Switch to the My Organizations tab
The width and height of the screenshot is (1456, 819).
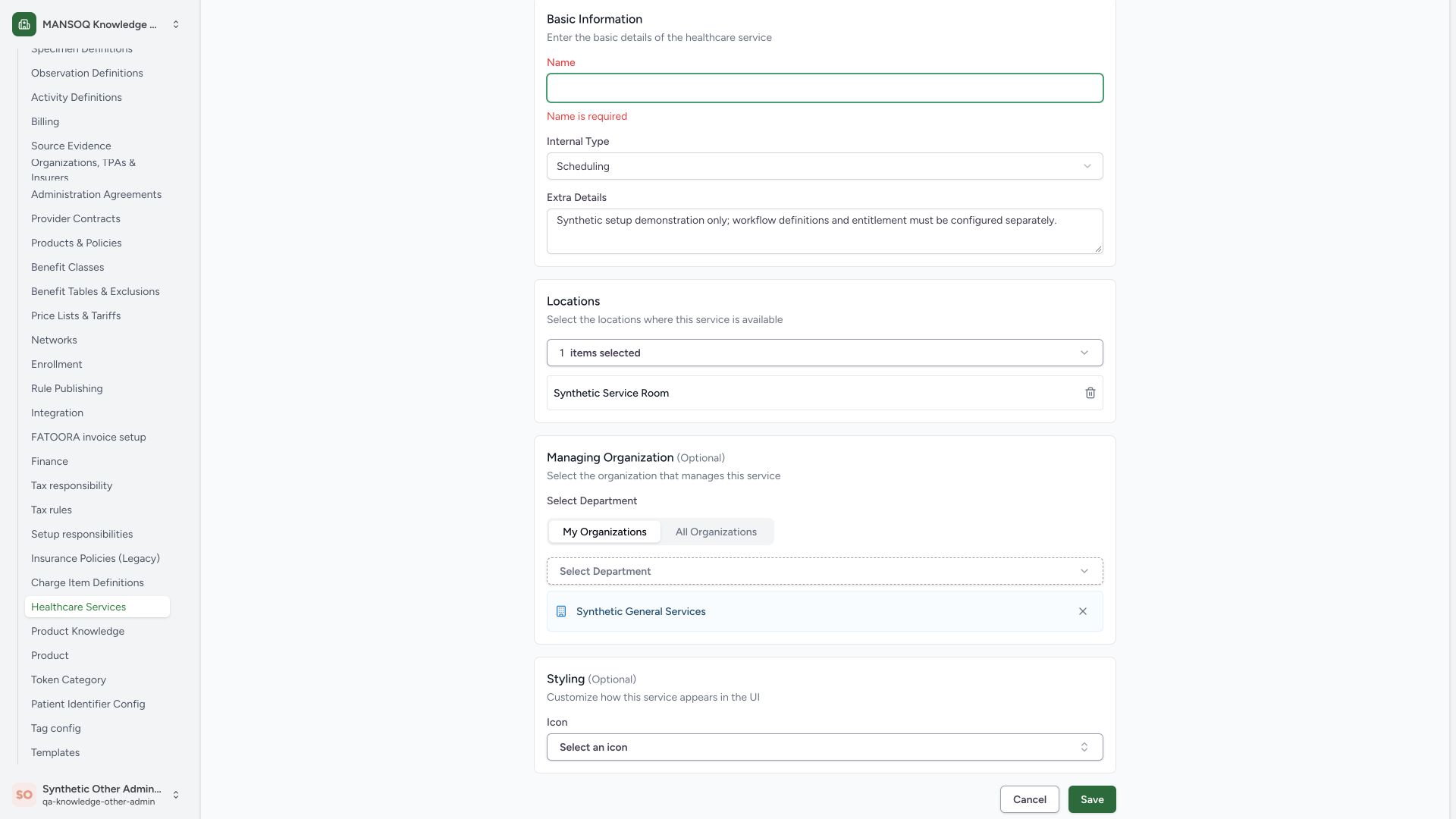click(604, 532)
